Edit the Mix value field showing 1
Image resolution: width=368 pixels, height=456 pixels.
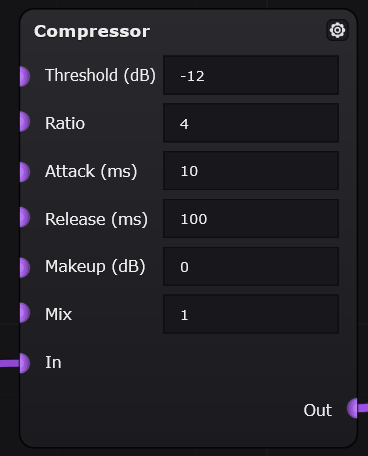point(251,314)
